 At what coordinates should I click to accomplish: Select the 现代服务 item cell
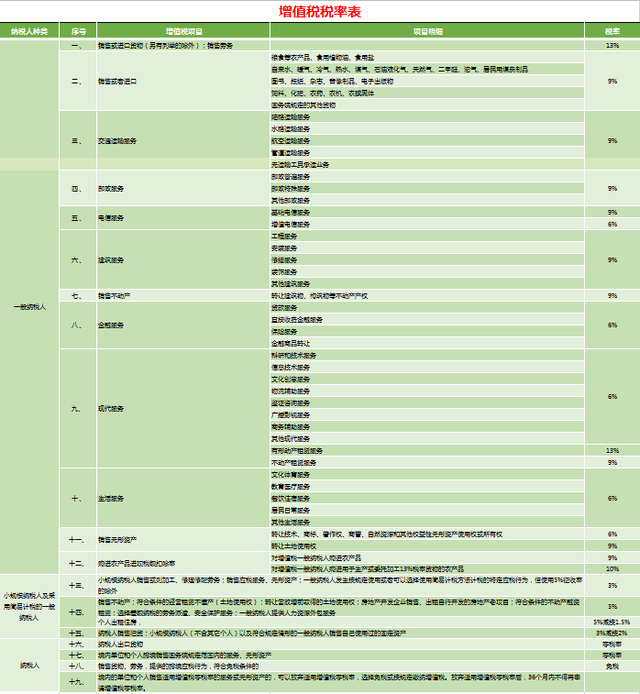coord(183,409)
